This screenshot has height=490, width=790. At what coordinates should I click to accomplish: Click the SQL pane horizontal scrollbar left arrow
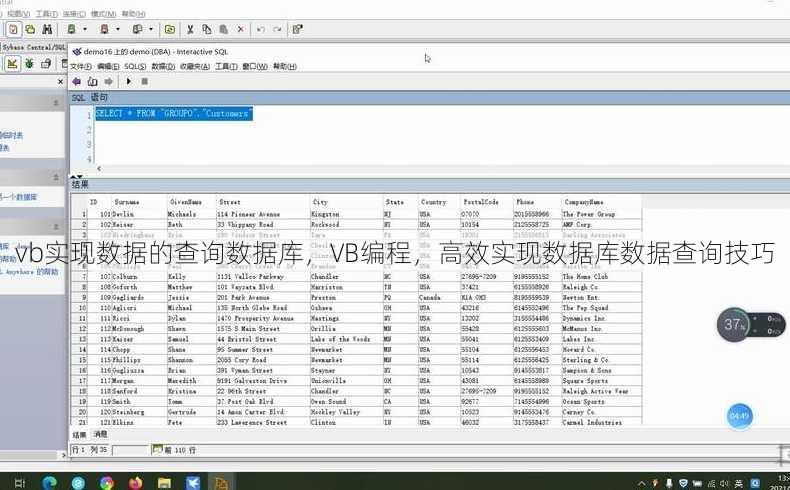(99, 169)
